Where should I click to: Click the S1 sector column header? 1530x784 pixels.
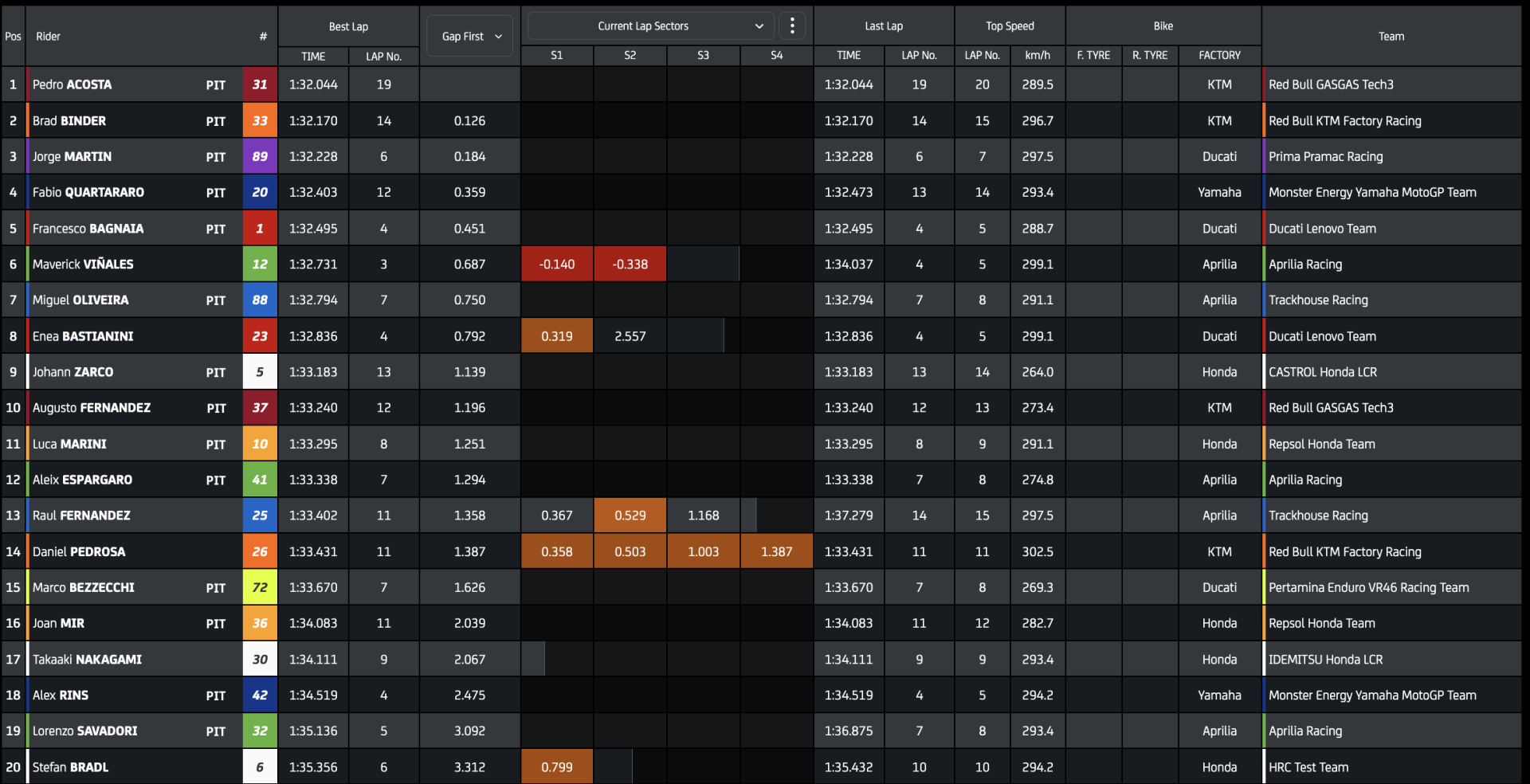(x=556, y=56)
